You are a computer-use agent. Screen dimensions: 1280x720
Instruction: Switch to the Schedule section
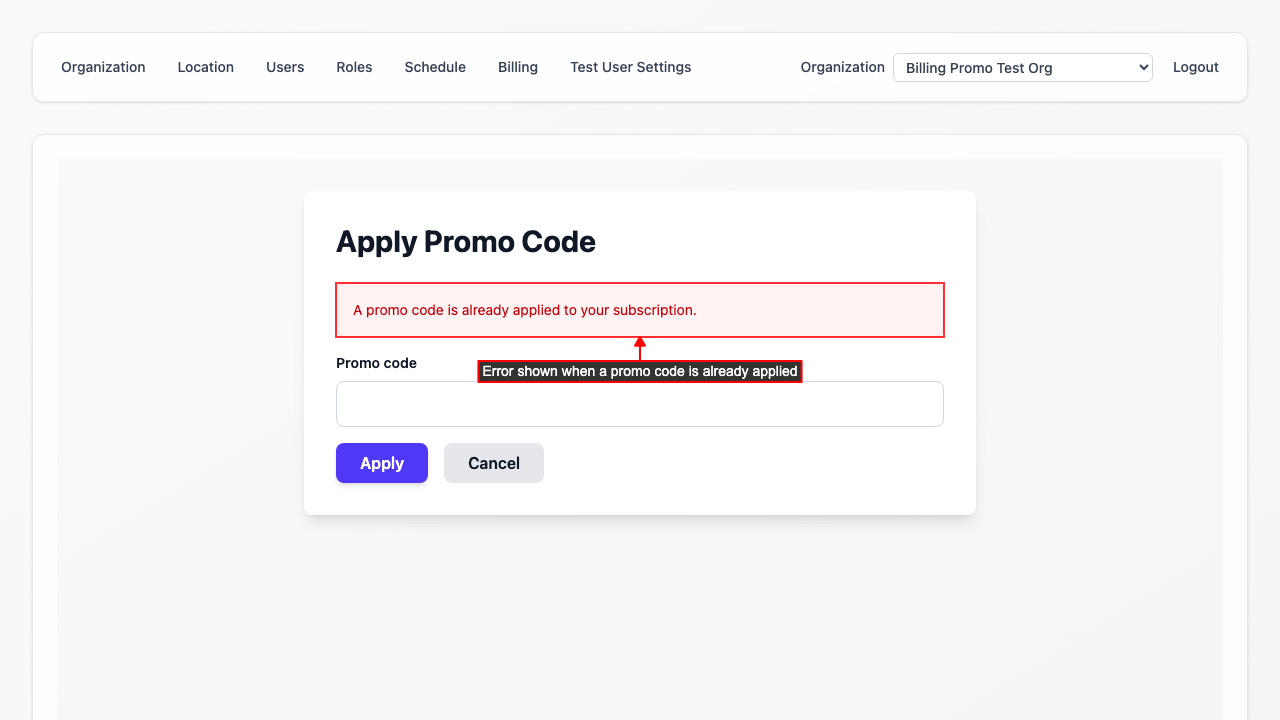click(435, 67)
